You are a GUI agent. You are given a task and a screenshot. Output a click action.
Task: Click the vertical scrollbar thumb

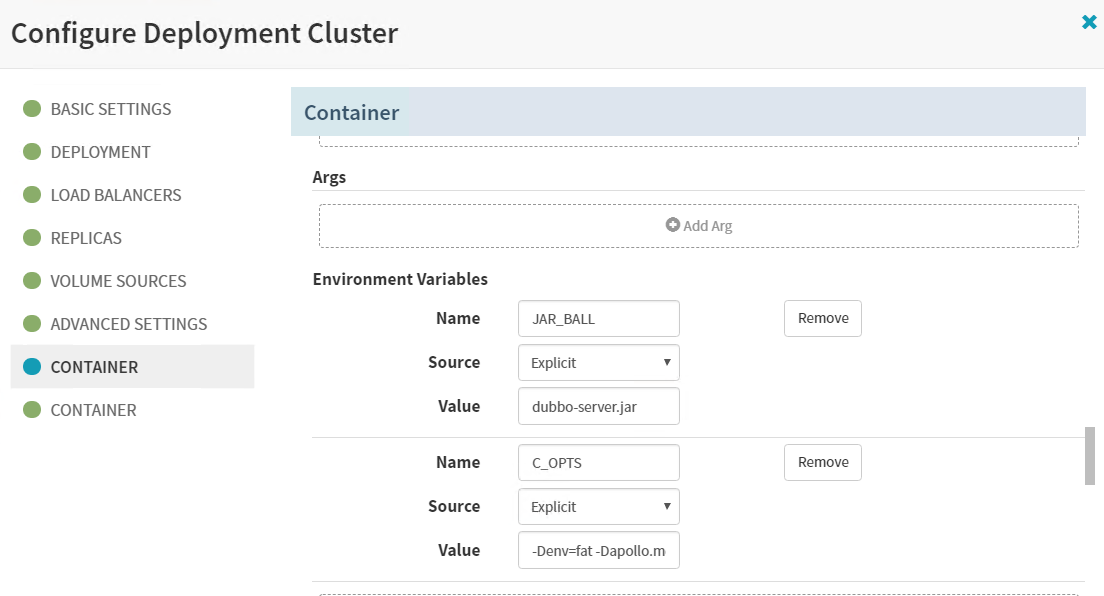(x=1089, y=456)
